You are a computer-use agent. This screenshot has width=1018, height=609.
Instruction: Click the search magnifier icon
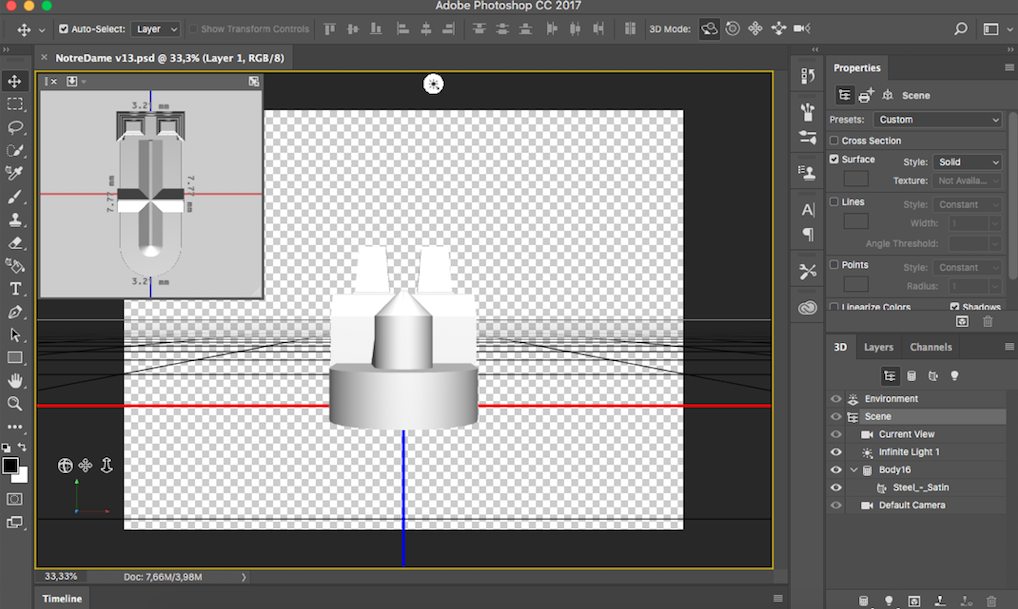click(x=959, y=29)
